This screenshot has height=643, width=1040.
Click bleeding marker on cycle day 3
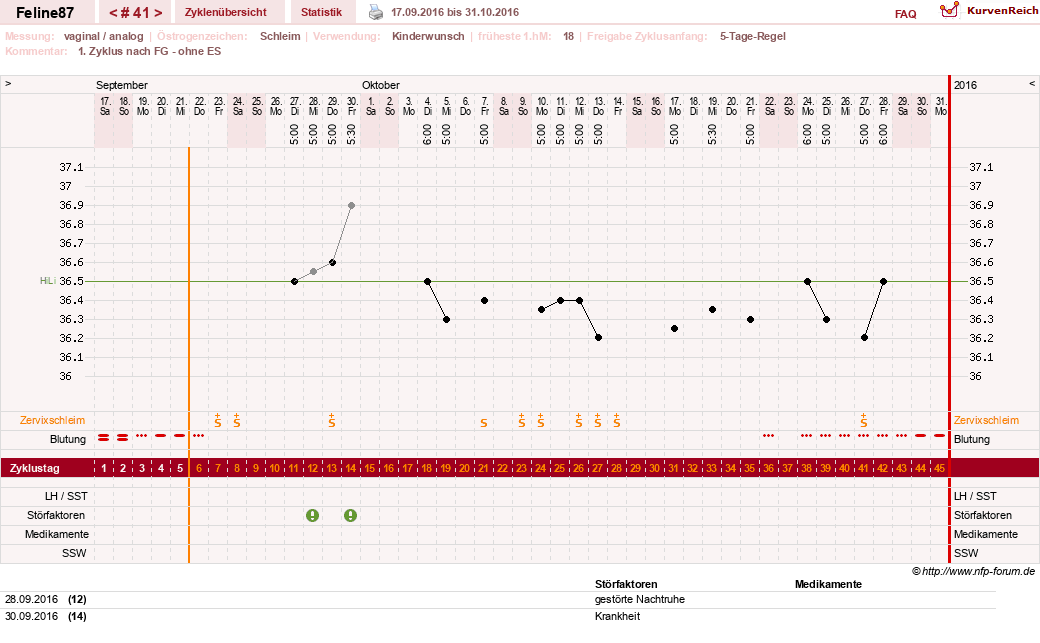(x=141, y=436)
